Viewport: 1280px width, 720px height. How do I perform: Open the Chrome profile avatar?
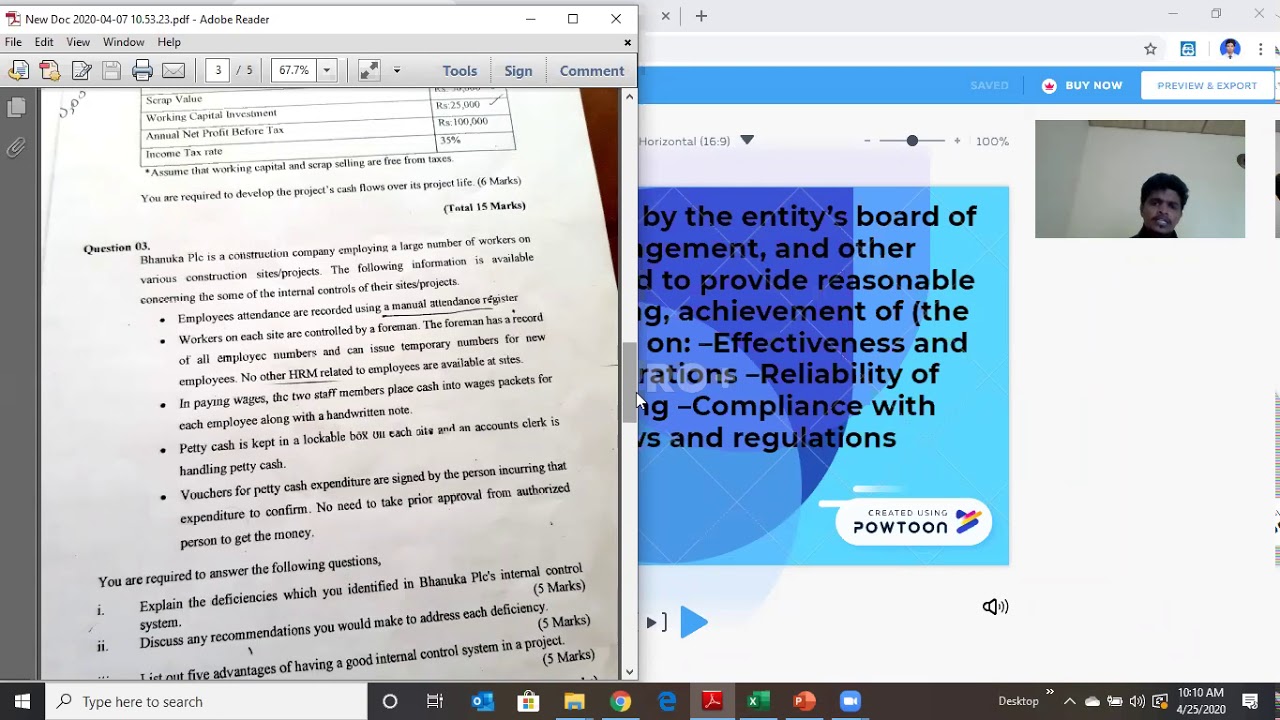pyautogui.click(x=1231, y=49)
